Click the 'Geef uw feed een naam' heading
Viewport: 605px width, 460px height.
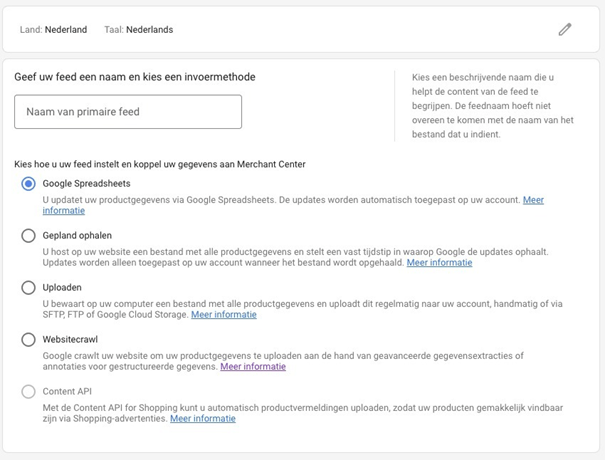click(x=134, y=77)
